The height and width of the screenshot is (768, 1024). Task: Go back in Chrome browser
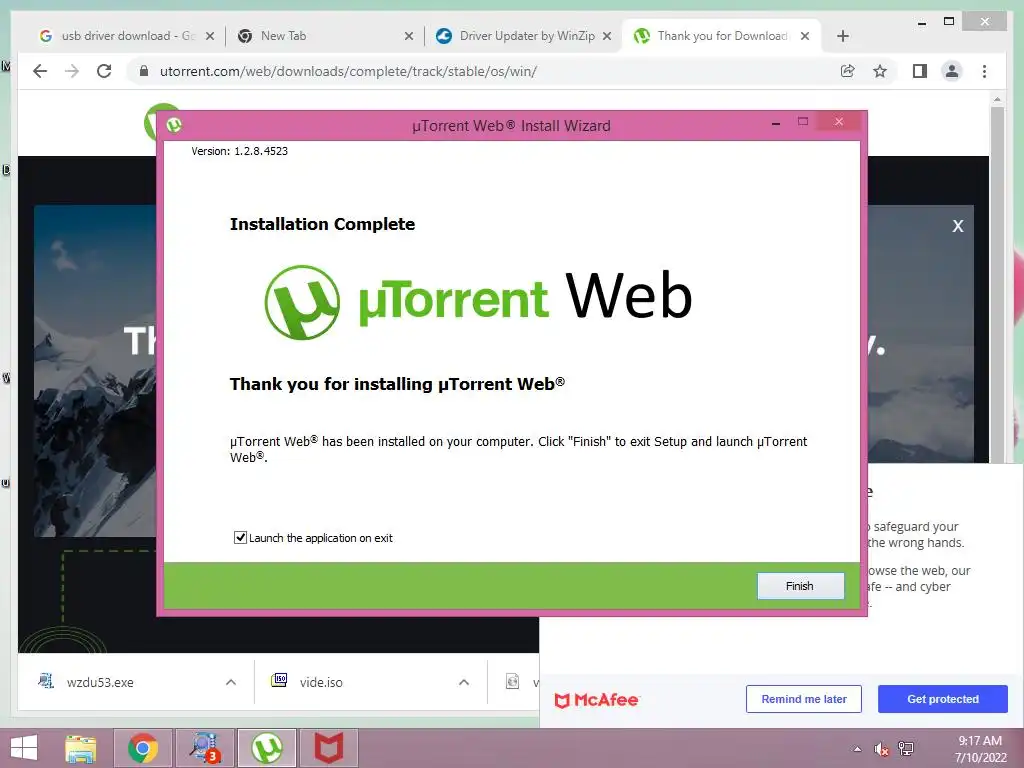point(40,71)
